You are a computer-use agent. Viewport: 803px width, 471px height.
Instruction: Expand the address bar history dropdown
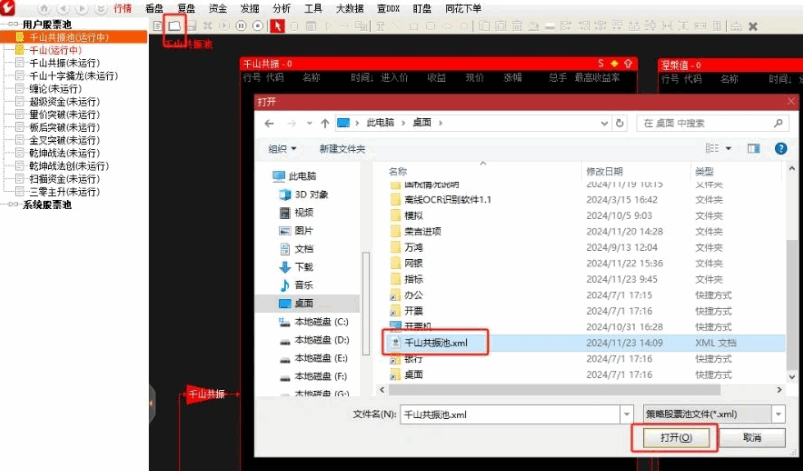(604, 123)
